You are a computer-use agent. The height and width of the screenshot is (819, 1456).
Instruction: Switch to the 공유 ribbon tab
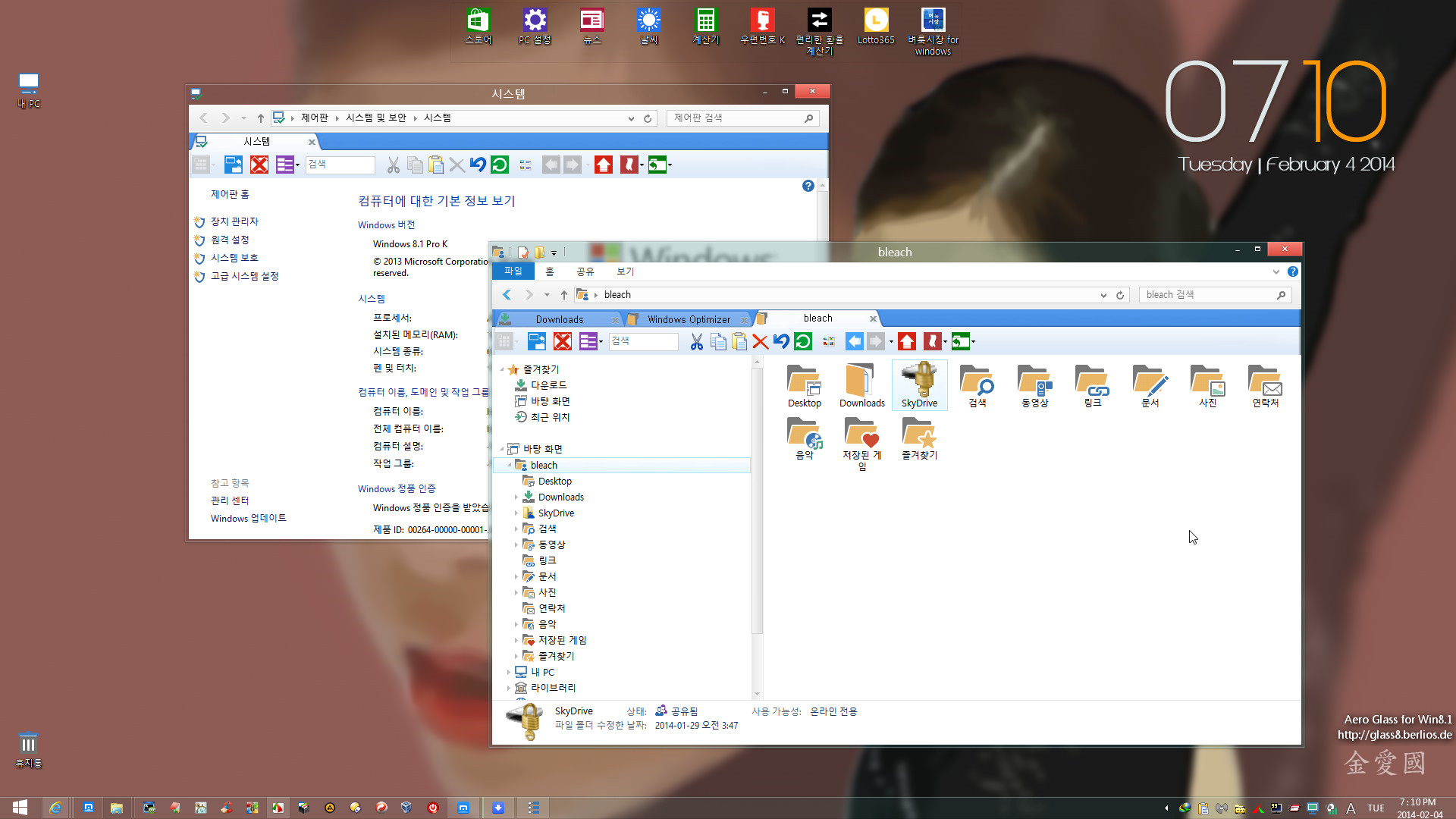click(x=585, y=271)
